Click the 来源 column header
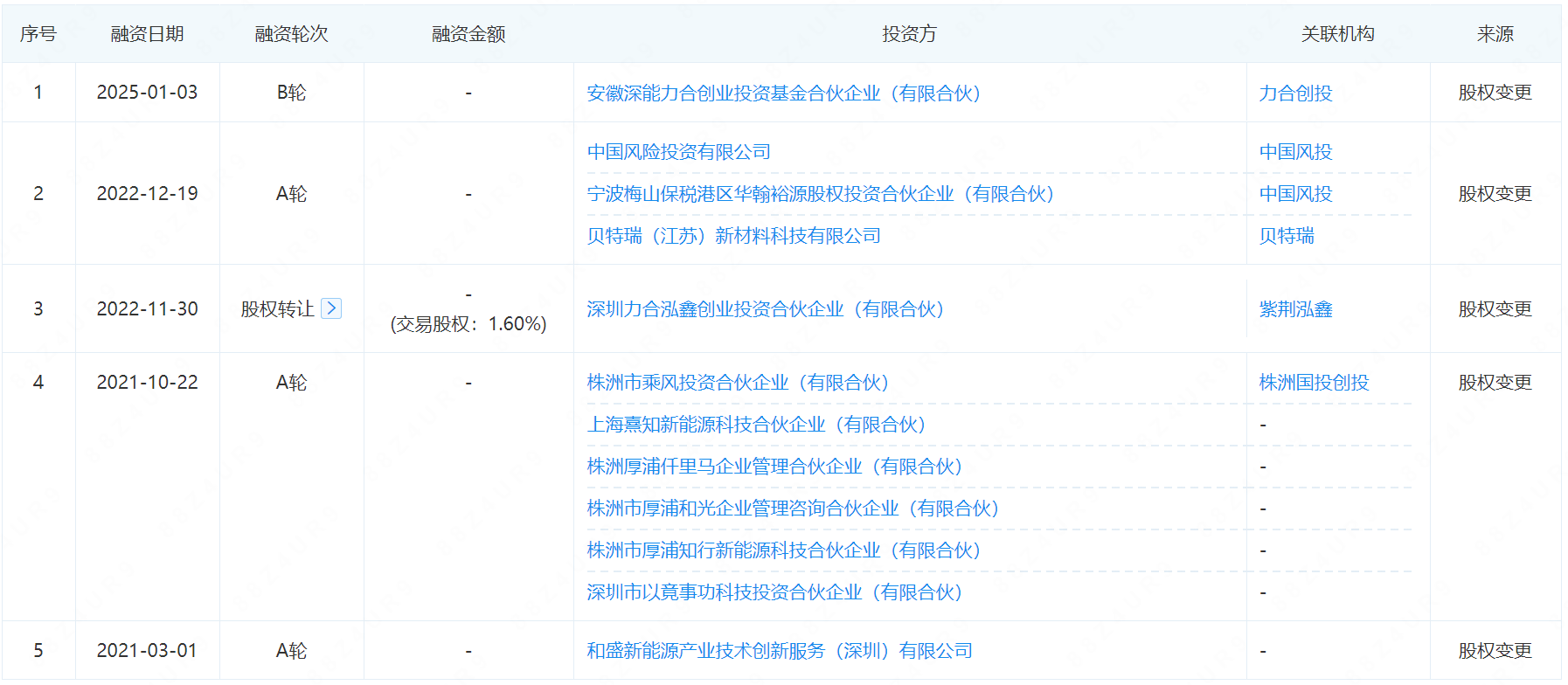Viewport: 1568px width, 685px height. click(1495, 34)
